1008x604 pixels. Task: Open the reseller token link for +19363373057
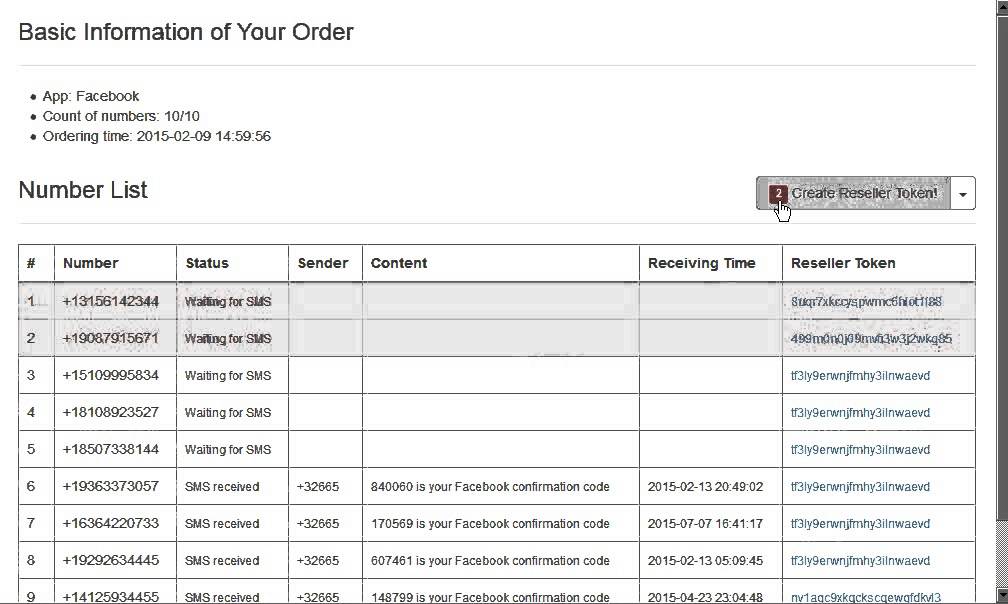click(x=860, y=486)
